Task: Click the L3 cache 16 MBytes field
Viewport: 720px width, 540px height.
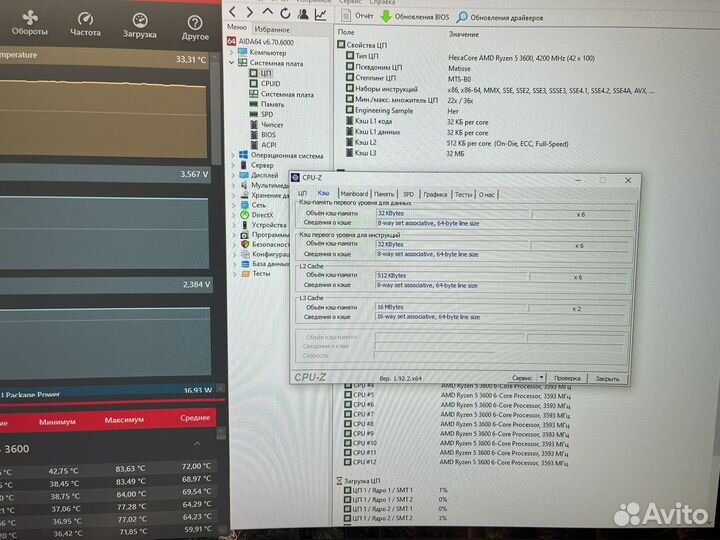Action: [x=451, y=307]
